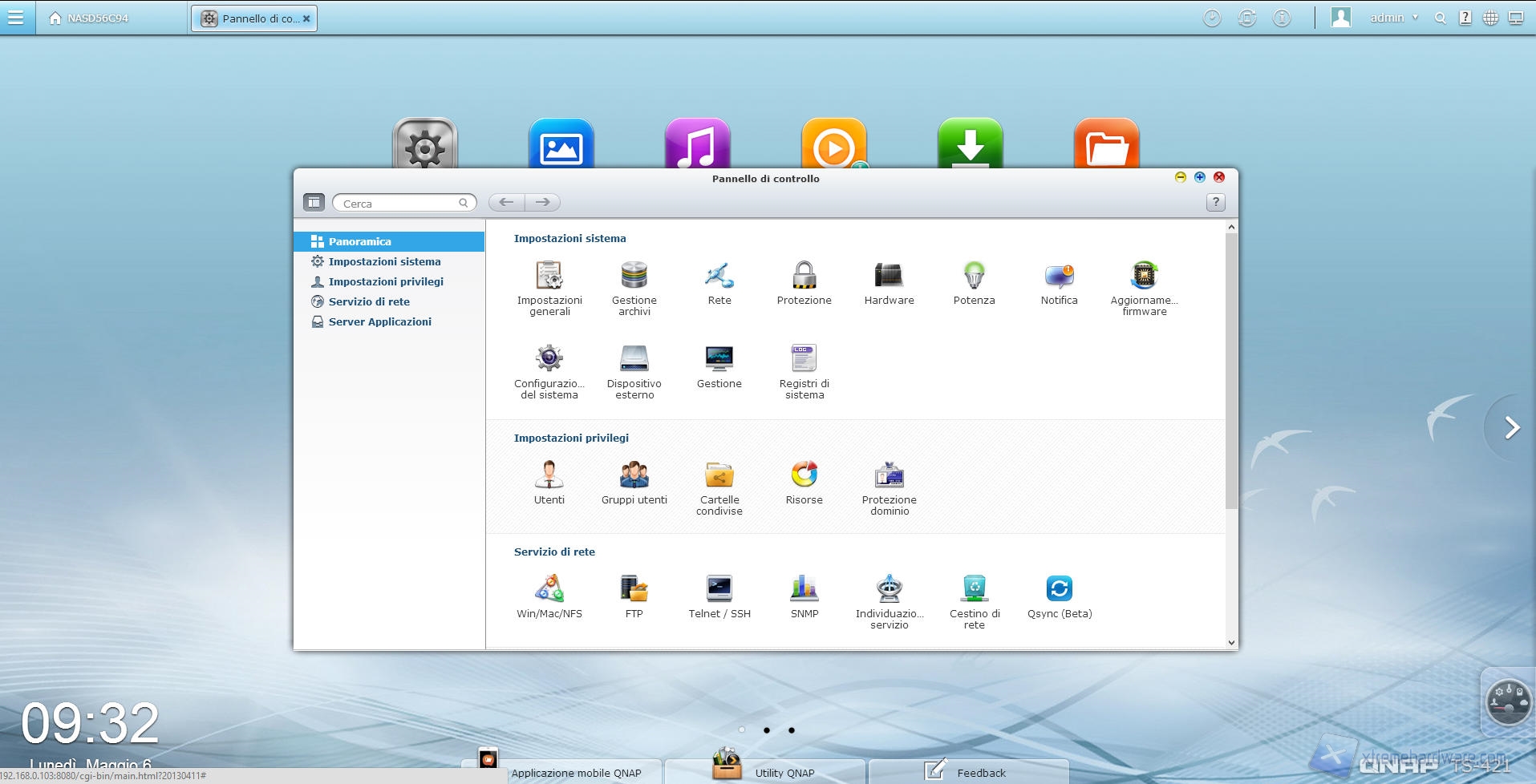
Task: Click the Utility QNAP button
Action: tap(784, 773)
